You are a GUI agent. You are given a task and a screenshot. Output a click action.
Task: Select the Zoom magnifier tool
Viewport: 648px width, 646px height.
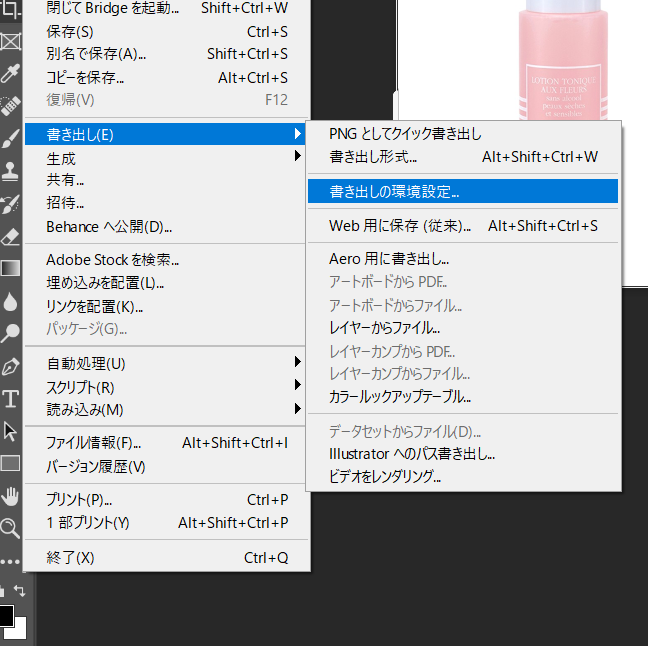[x=10, y=528]
